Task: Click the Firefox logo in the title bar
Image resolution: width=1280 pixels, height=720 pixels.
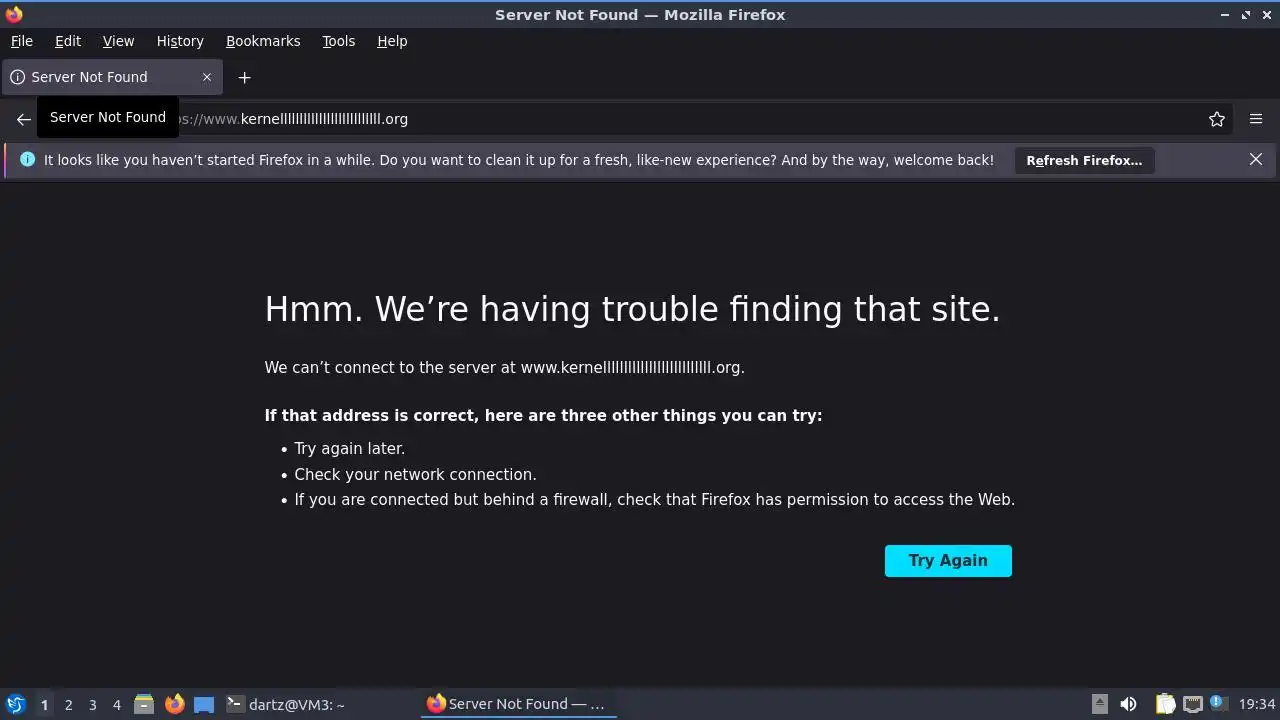Action: coord(14,14)
